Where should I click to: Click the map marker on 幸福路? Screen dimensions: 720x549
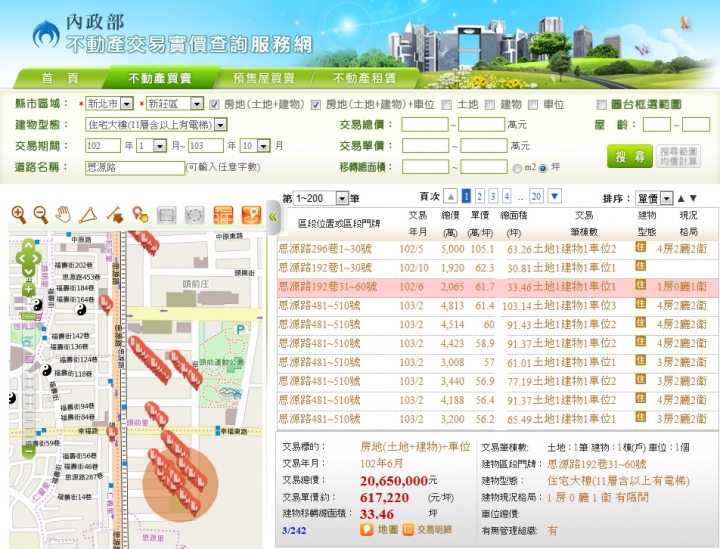[x=112, y=432]
